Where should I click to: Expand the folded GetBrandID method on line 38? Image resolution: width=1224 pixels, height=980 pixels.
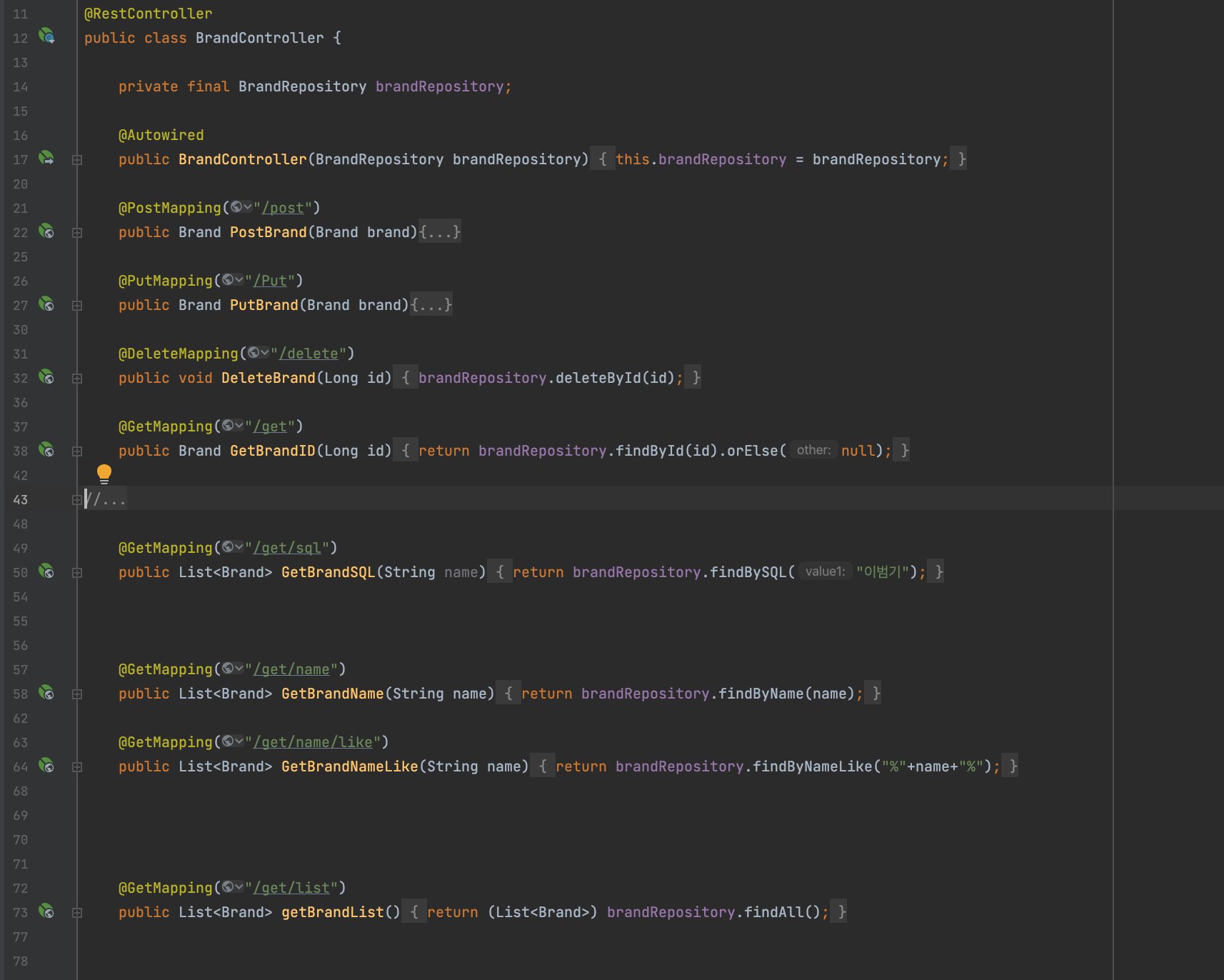point(77,451)
